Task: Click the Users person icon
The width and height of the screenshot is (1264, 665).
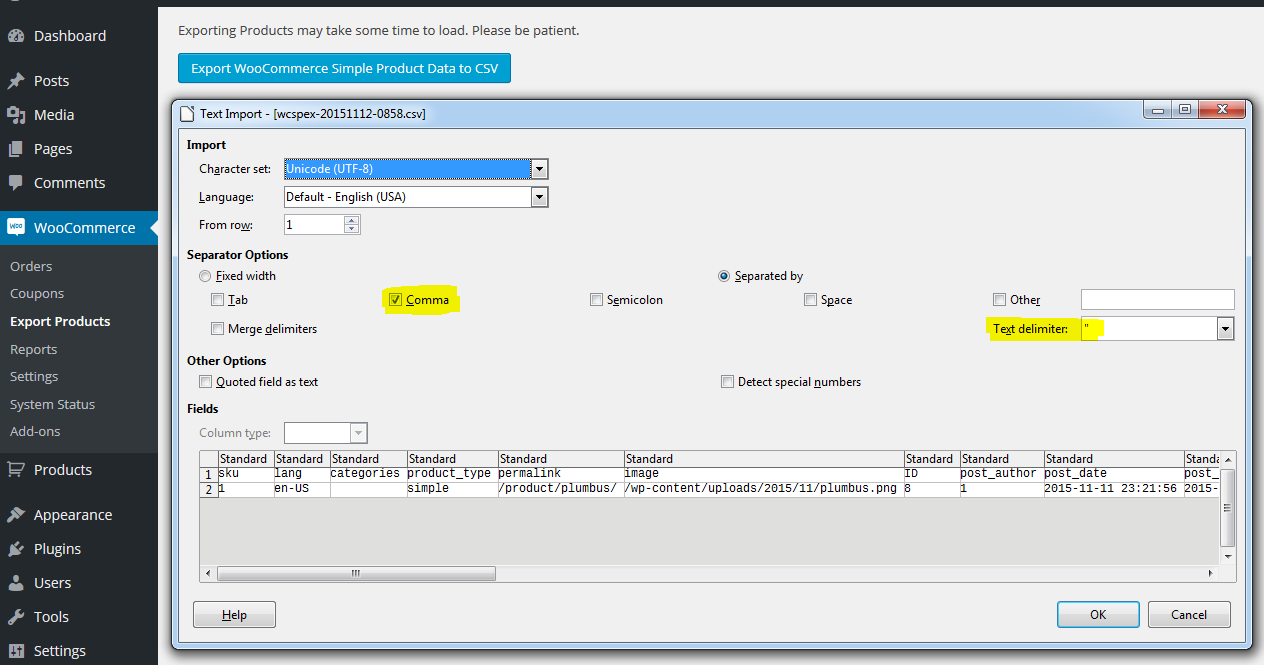Action: 16,583
